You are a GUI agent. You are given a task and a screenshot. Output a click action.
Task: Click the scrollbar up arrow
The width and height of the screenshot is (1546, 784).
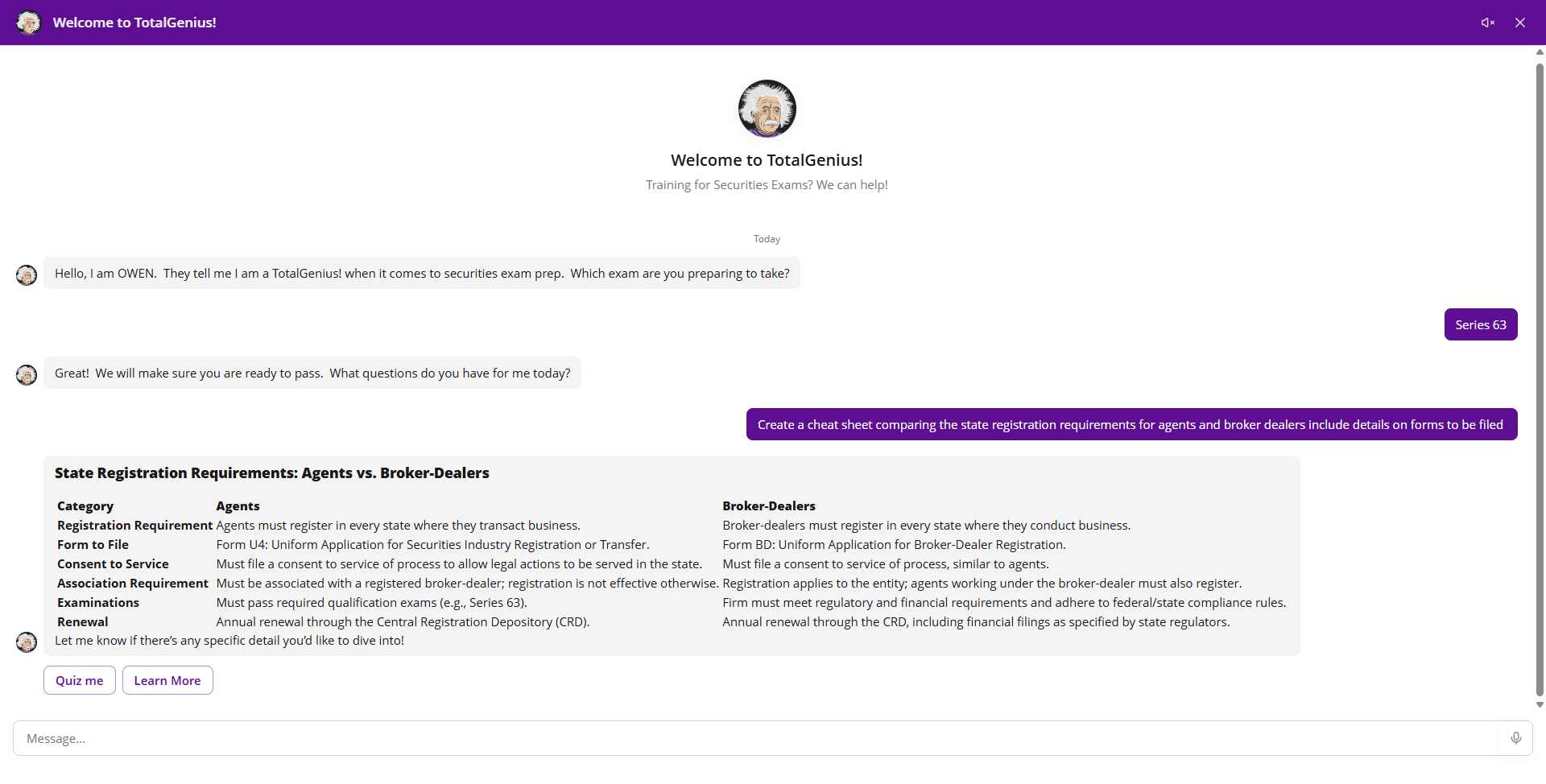pyautogui.click(x=1540, y=52)
